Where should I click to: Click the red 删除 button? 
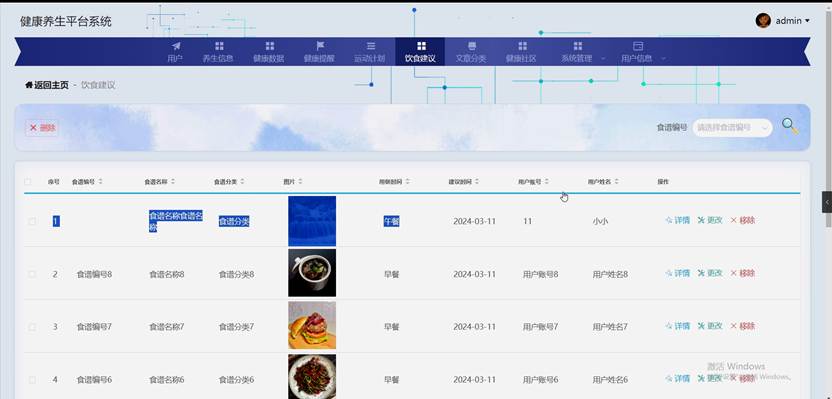[42, 127]
